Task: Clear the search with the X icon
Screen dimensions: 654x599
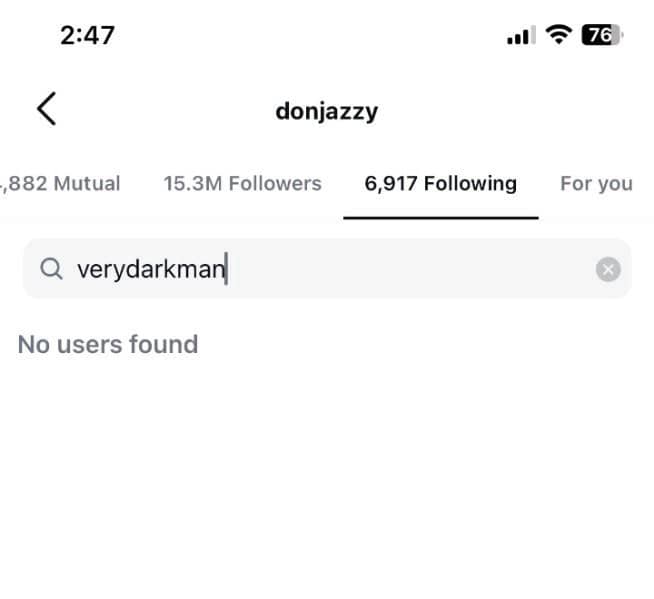Action: coord(608,269)
